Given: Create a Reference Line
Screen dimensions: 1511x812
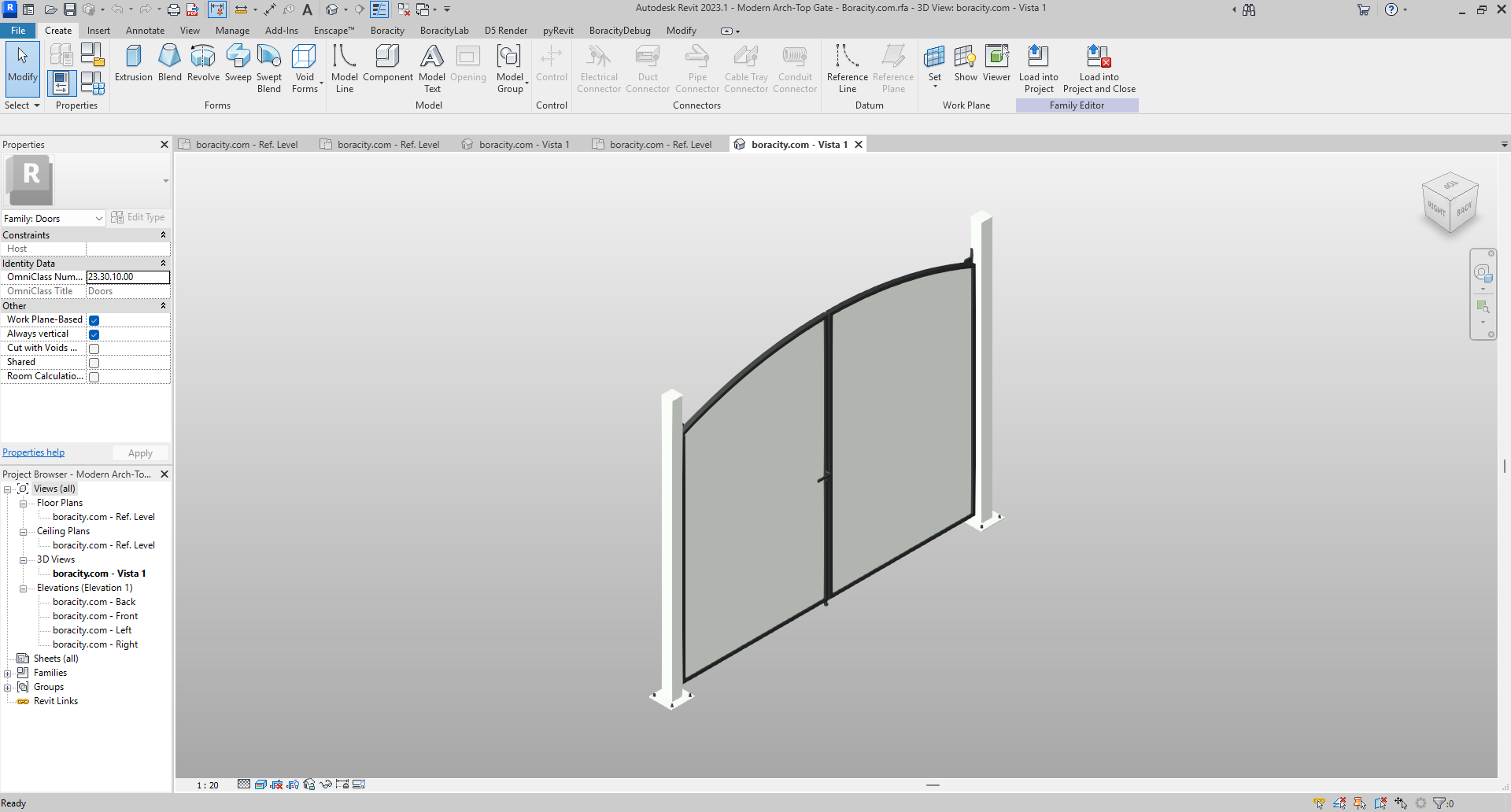Looking at the screenshot, I should [848, 68].
